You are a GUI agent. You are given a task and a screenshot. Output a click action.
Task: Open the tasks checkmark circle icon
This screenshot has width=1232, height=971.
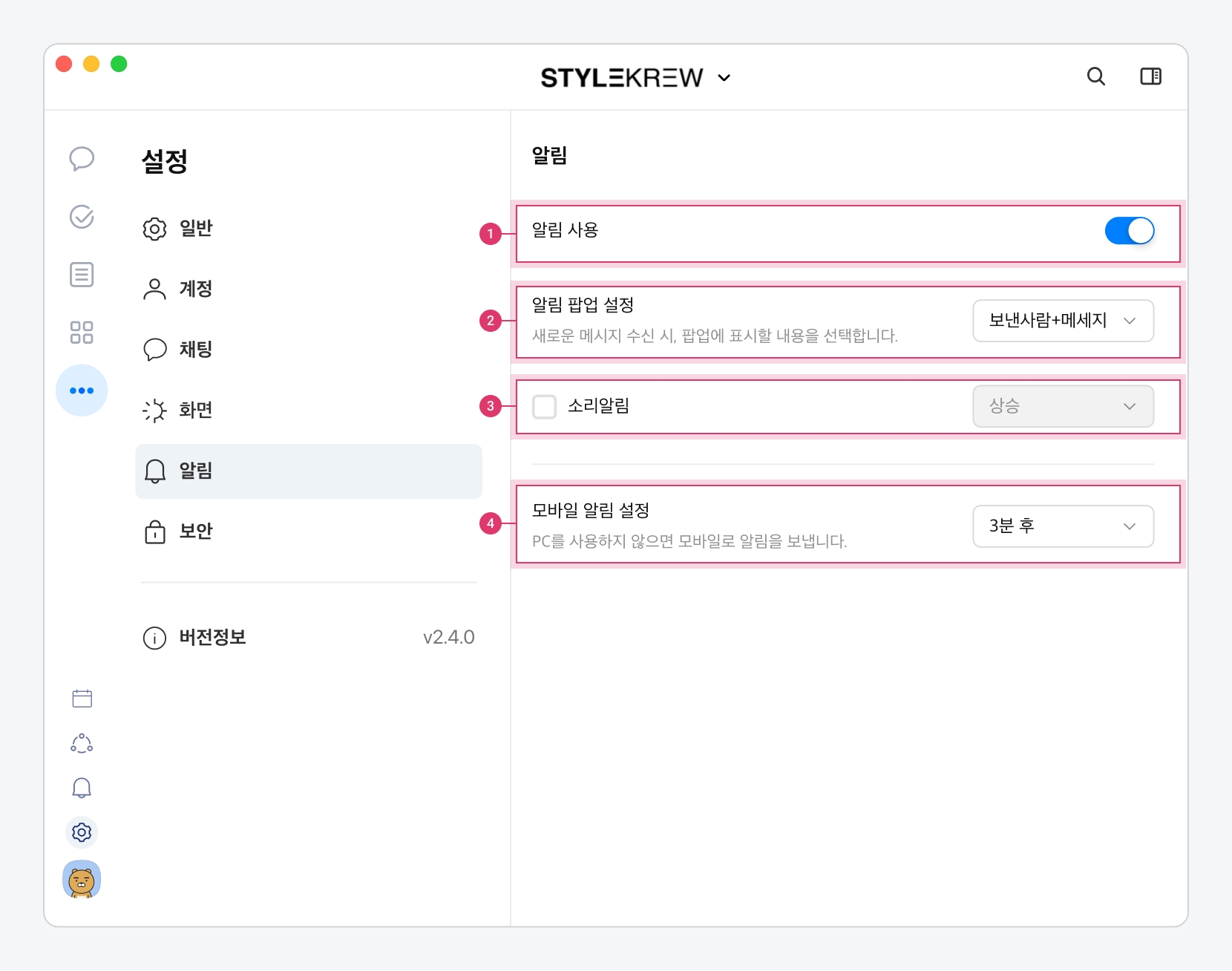tap(82, 217)
